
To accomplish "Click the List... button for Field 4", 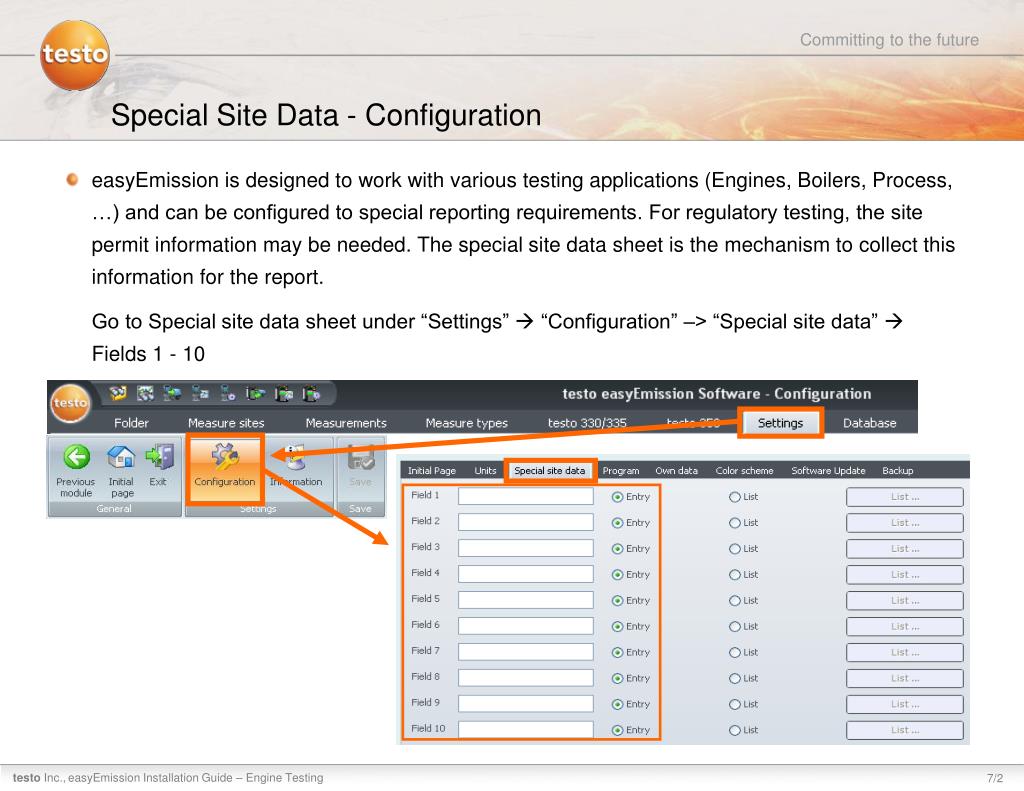I will [904, 575].
